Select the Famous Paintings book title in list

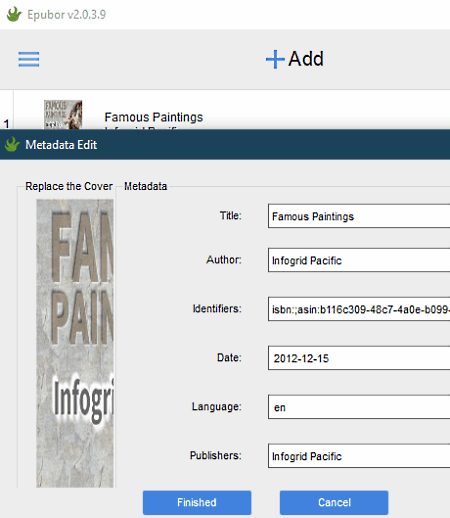pos(154,117)
